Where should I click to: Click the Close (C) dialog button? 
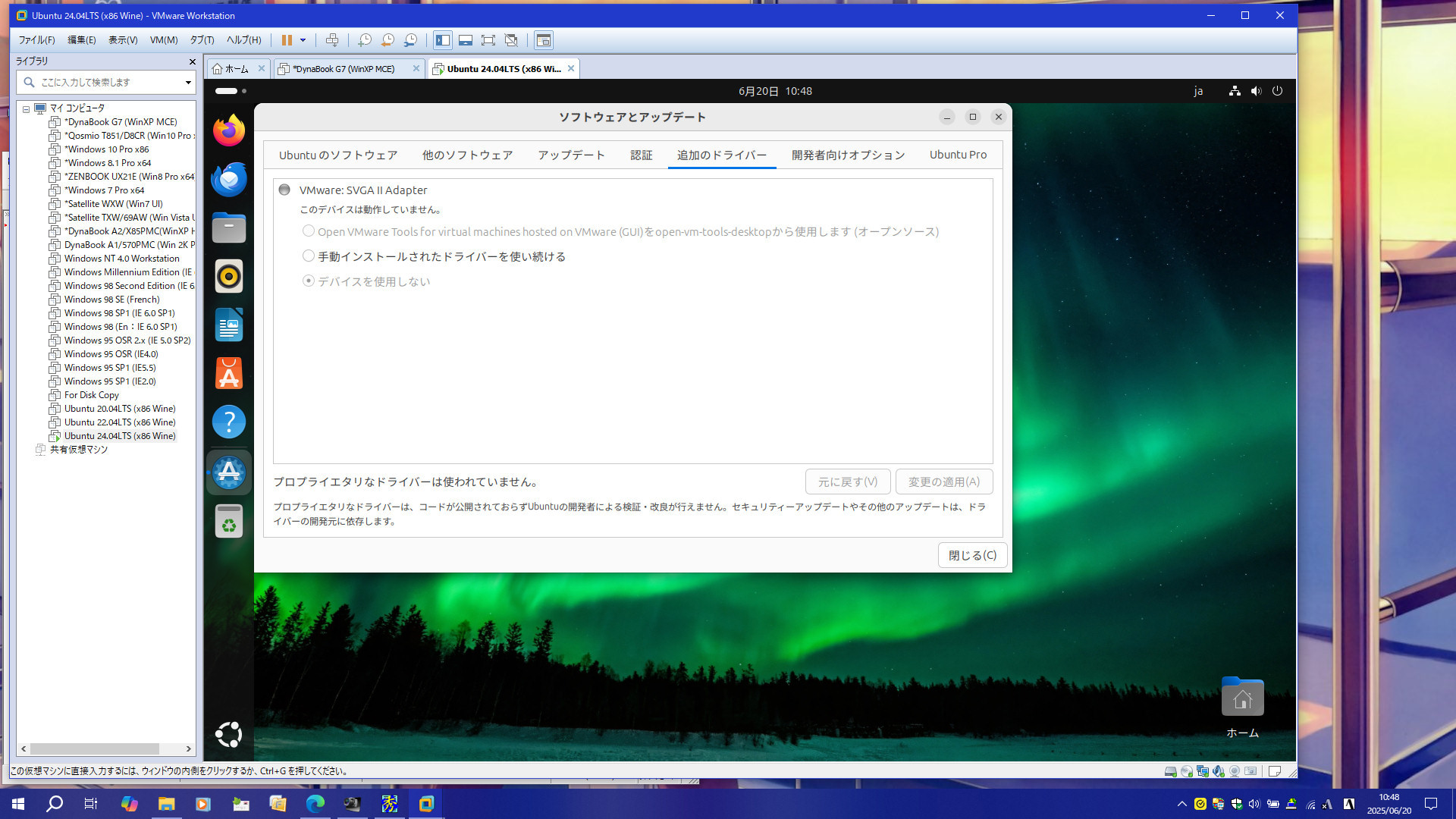pyautogui.click(x=972, y=555)
